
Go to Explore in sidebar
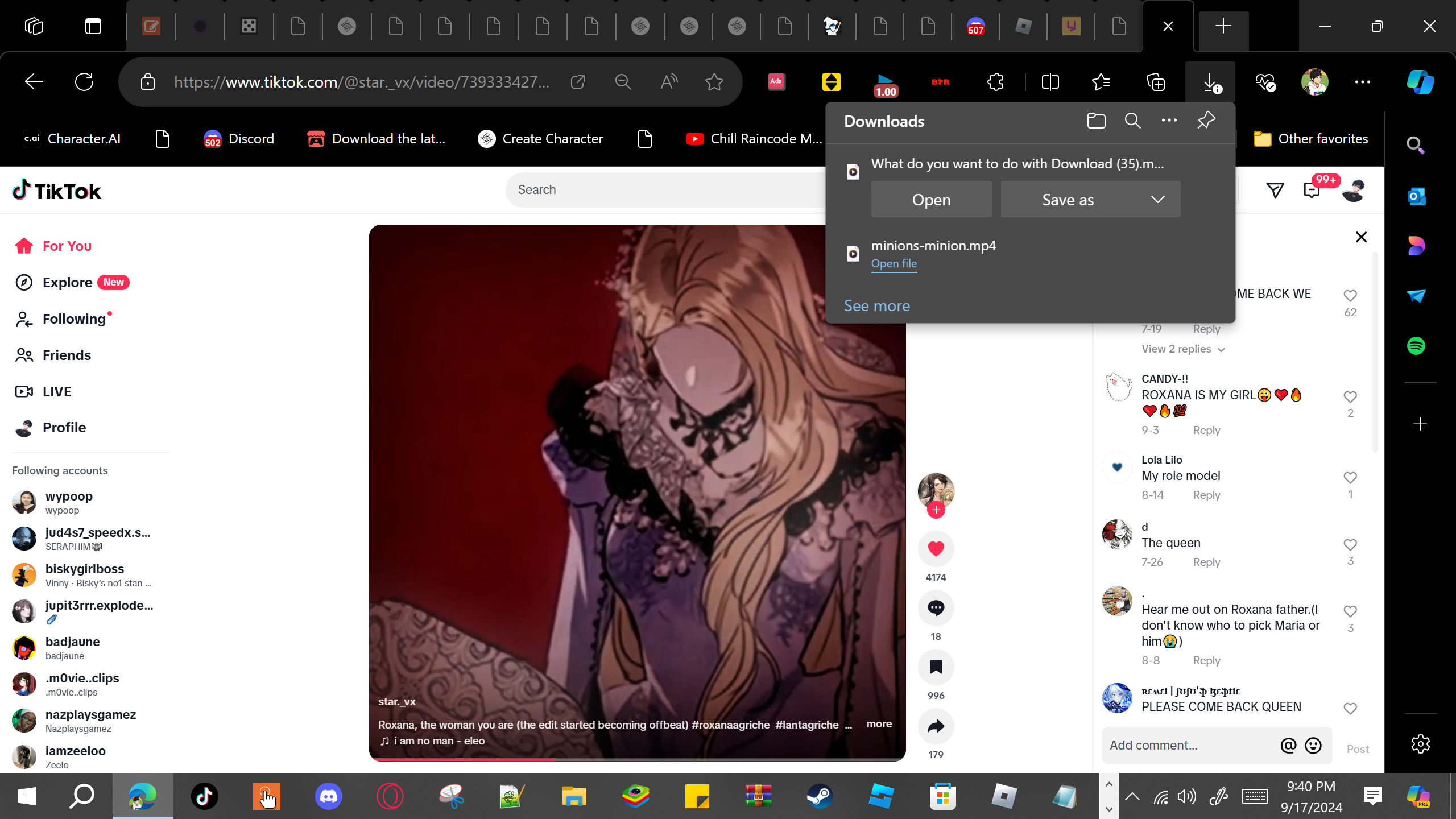pos(67,283)
